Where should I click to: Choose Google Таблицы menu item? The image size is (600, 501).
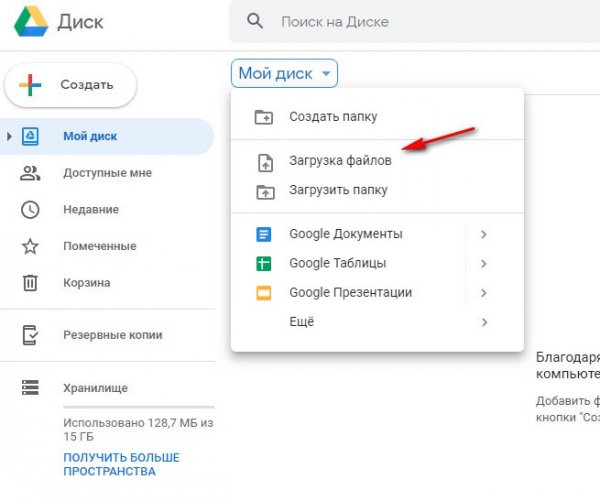pyautogui.click(x=377, y=264)
